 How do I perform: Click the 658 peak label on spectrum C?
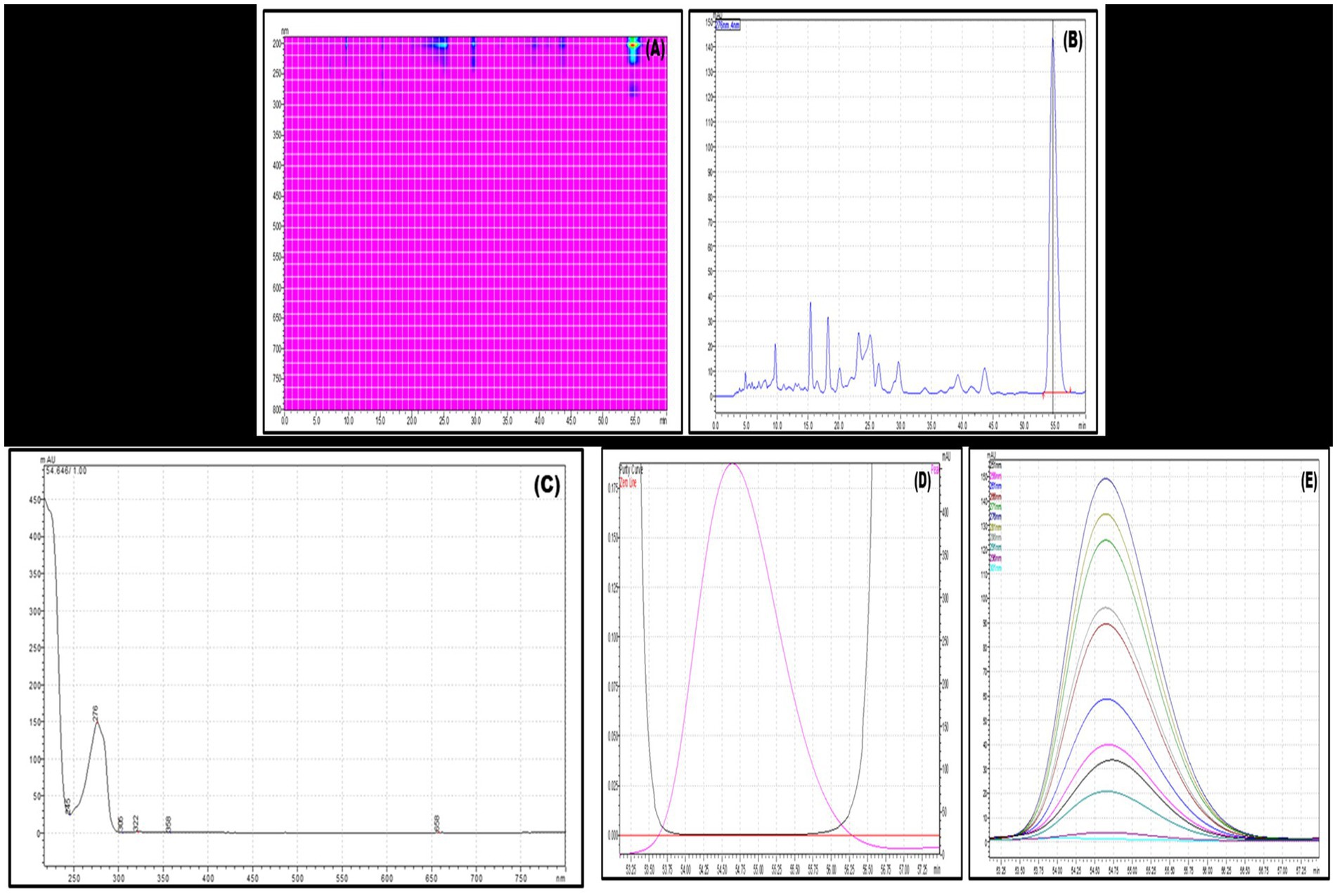(x=437, y=823)
